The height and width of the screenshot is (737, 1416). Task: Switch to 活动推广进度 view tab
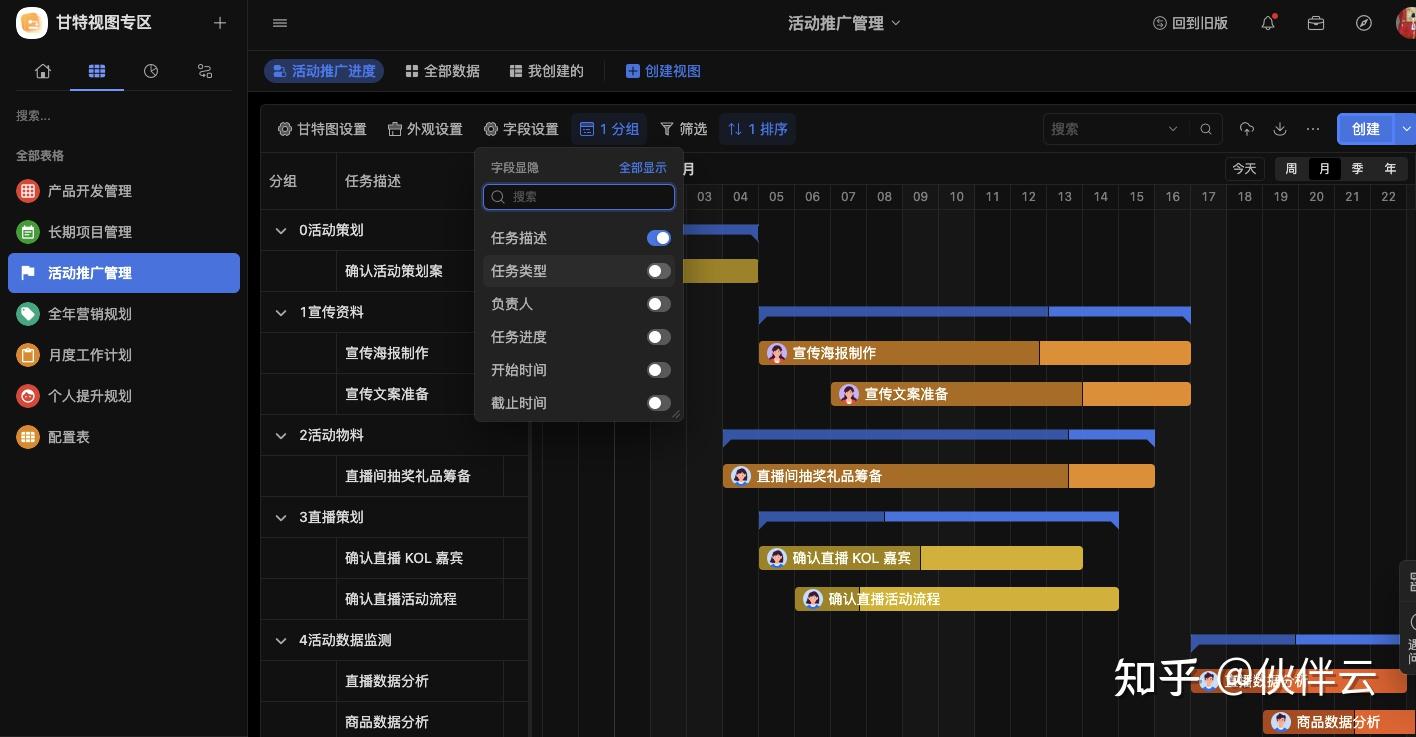(323, 71)
